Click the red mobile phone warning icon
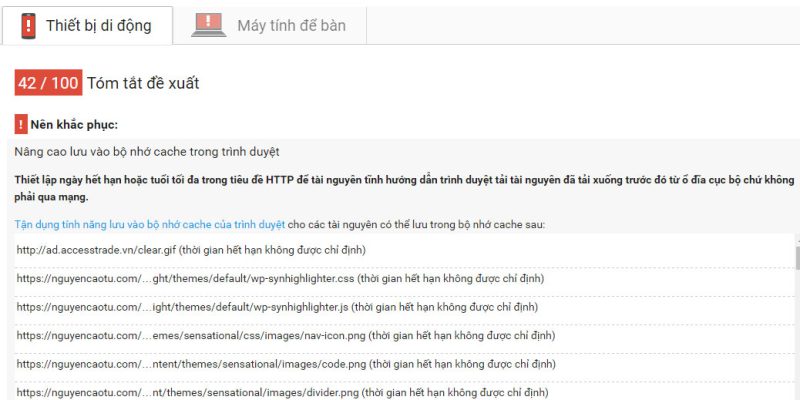Screen dimensions: 800x400 [x=28, y=25]
